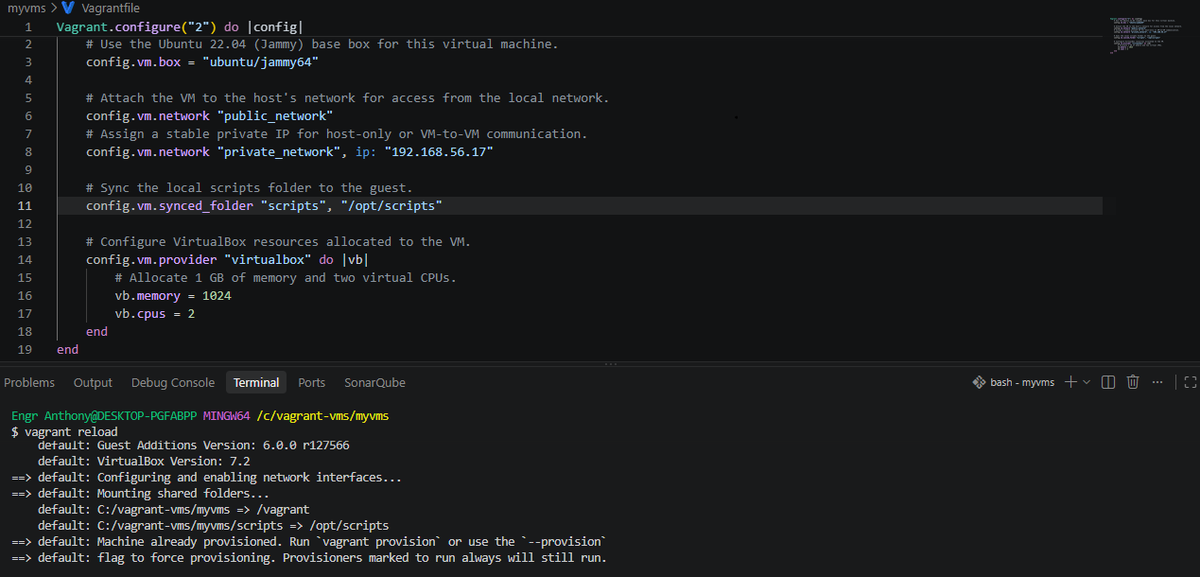The height and width of the screenshot is (577, 1200).
Task: Click the comment about Ubuntu 22.04 base box
Action: point(322,44)
